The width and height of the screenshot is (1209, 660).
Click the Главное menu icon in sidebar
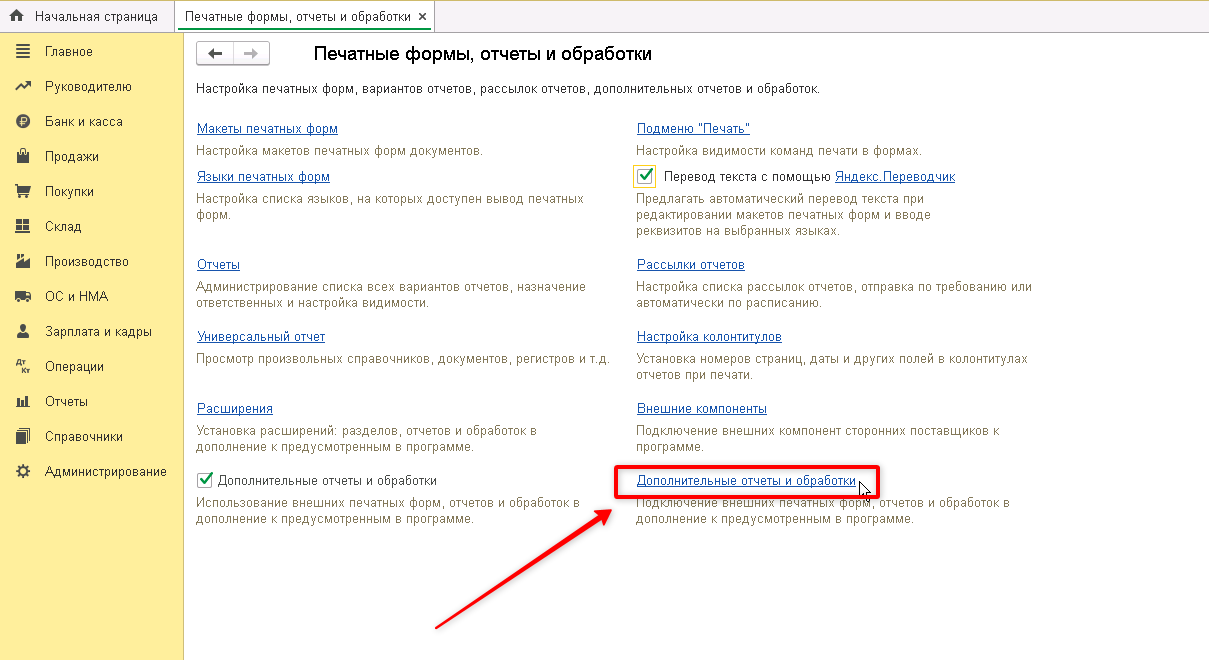23,52
